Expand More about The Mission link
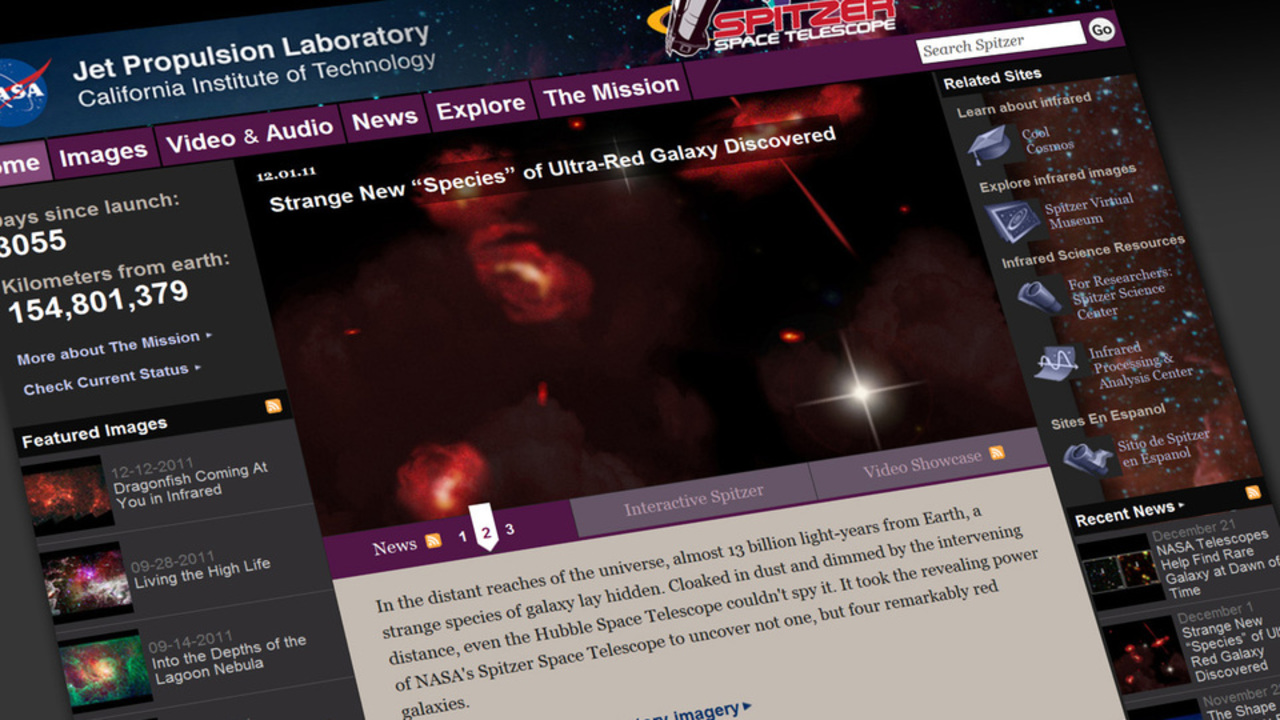This screenshot has width=1280, height=720. 113,347
